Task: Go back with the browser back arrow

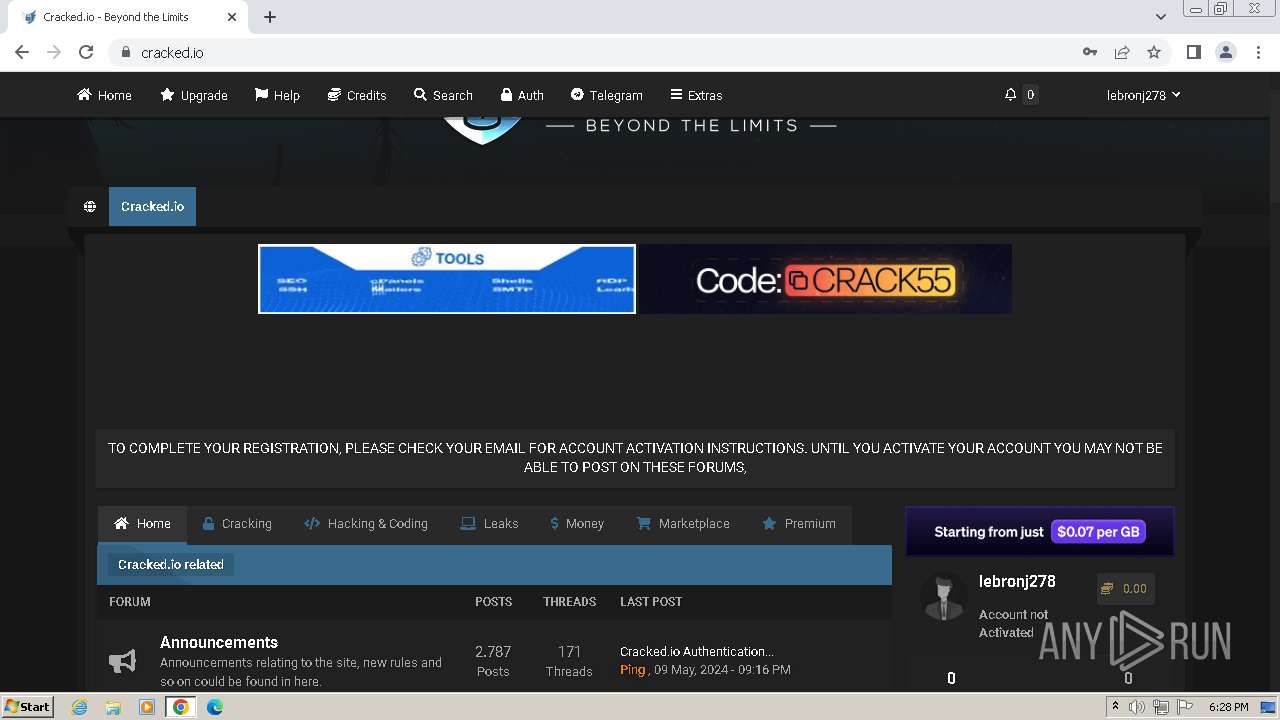Action: (22, 52)
